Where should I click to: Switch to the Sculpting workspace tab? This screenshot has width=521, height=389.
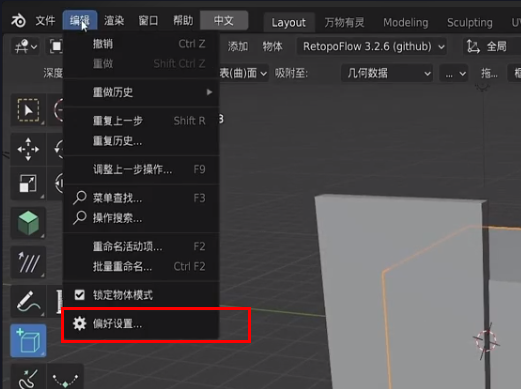(x=470, y=22)
